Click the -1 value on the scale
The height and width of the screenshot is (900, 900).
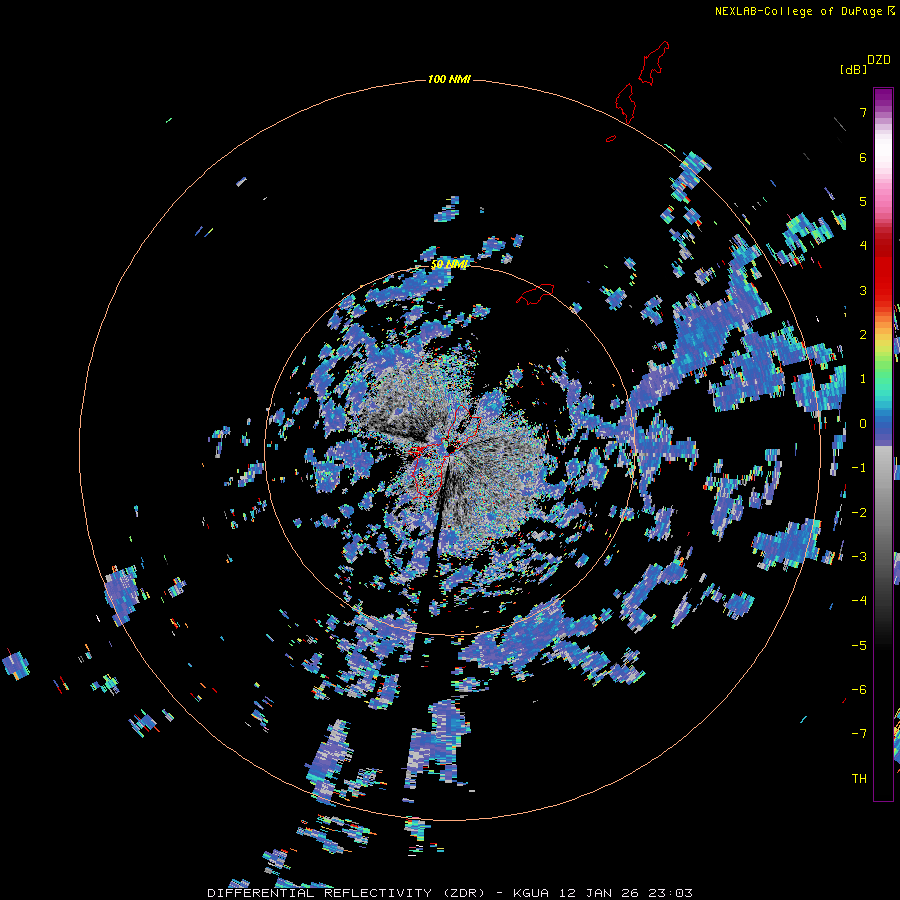pyautogui.click(x=859, y=468)
